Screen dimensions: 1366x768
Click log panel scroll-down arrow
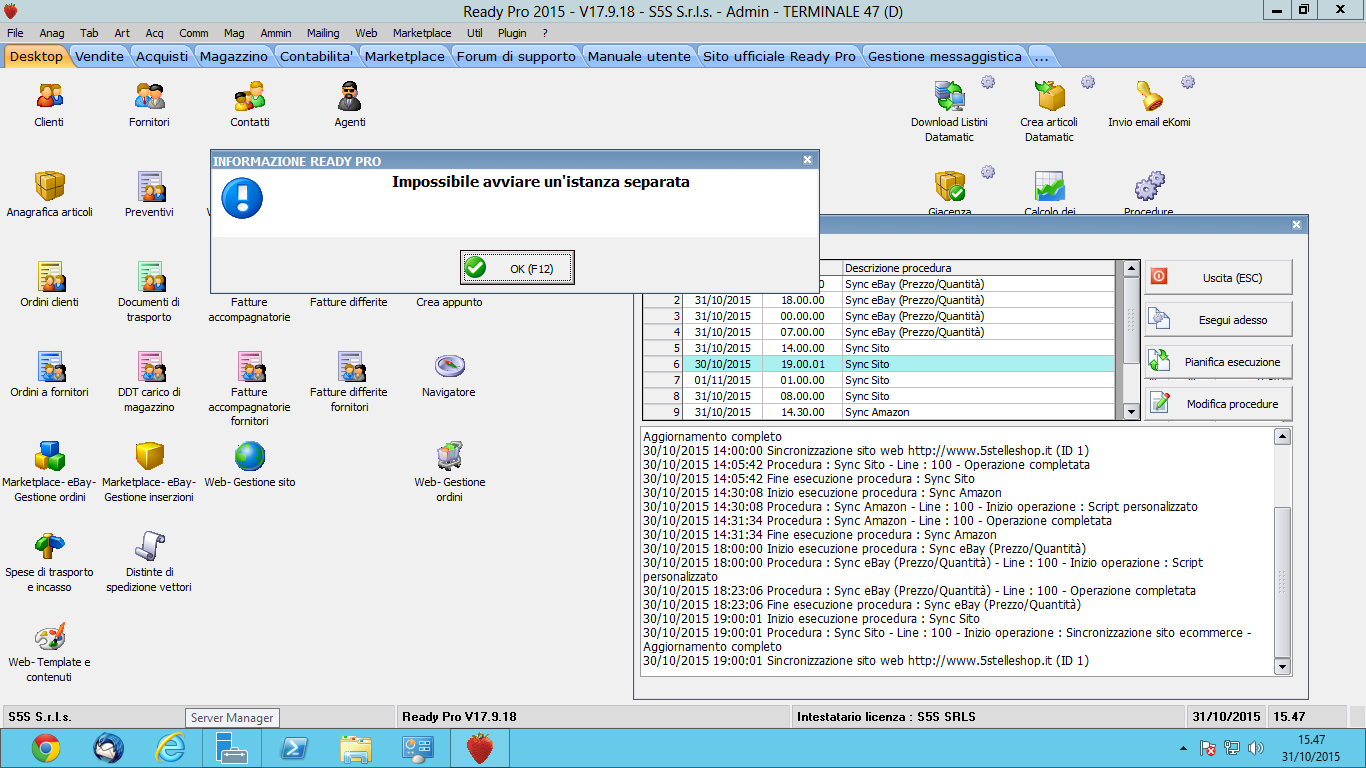pyautogui.click(x=1283, y=667)
